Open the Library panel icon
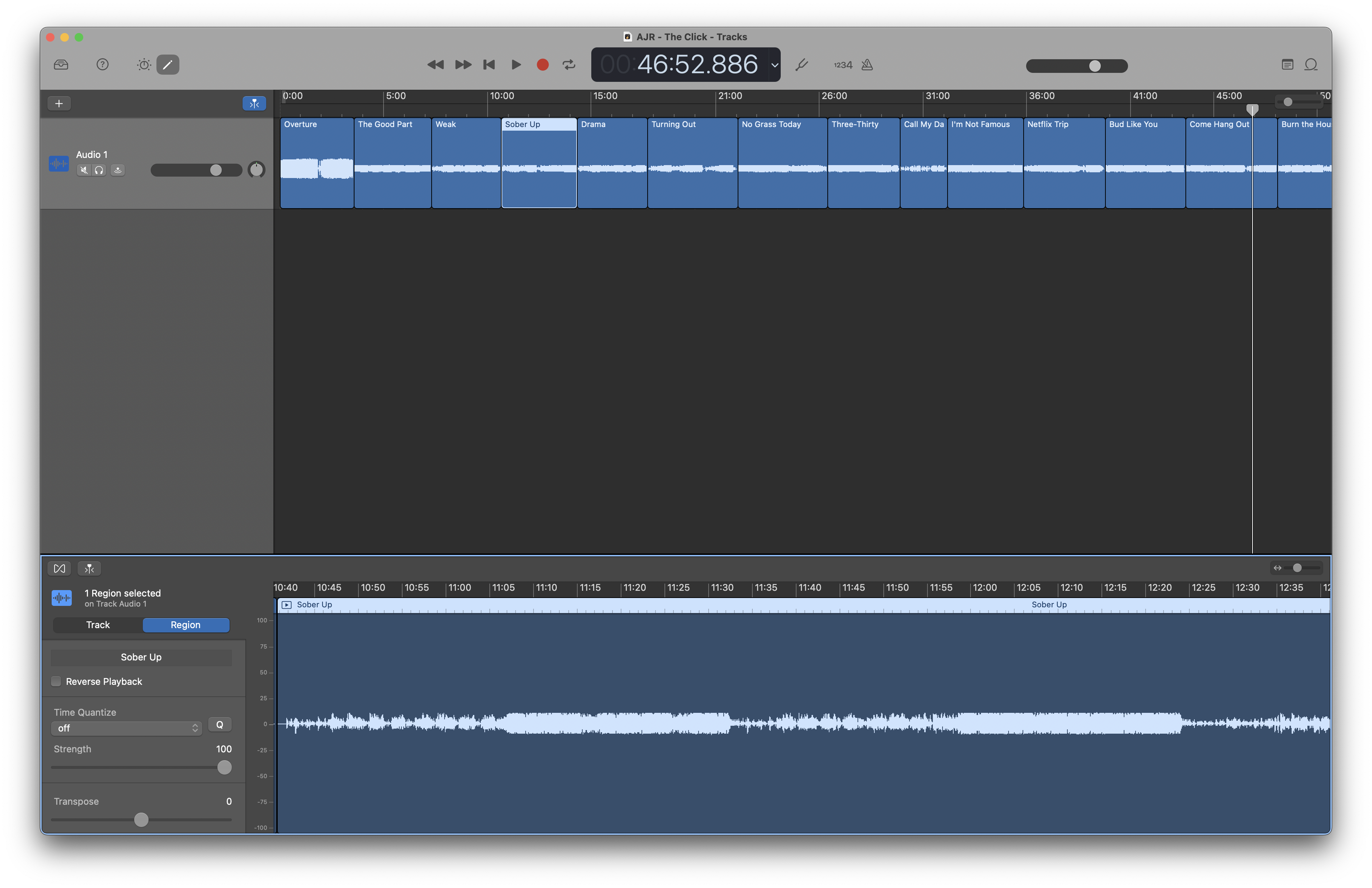The width and height of the screenshot is (1372, 888). 61,65
